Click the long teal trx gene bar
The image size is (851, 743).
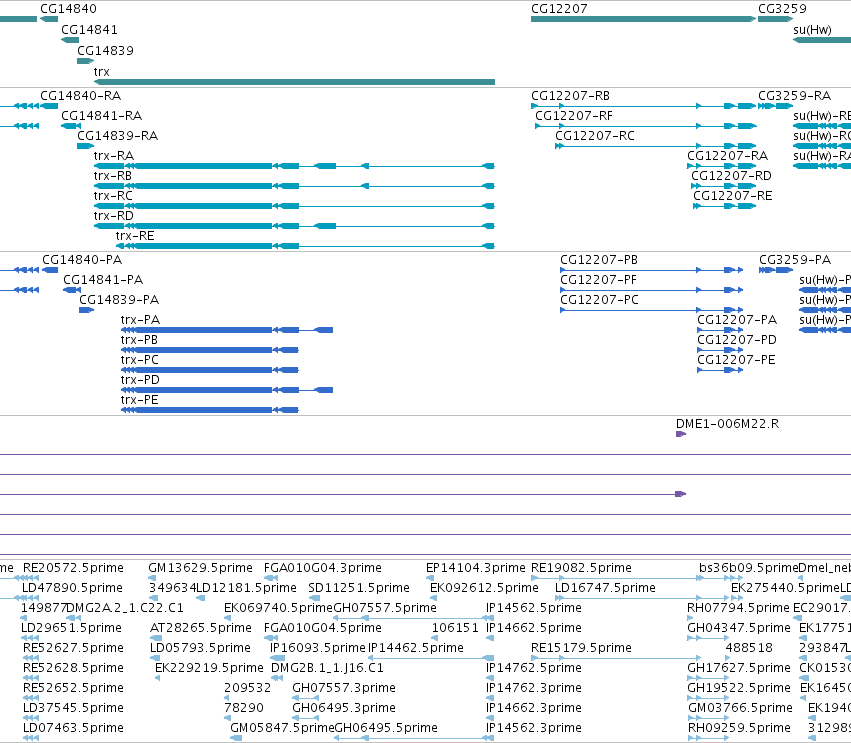pos(294,82)
